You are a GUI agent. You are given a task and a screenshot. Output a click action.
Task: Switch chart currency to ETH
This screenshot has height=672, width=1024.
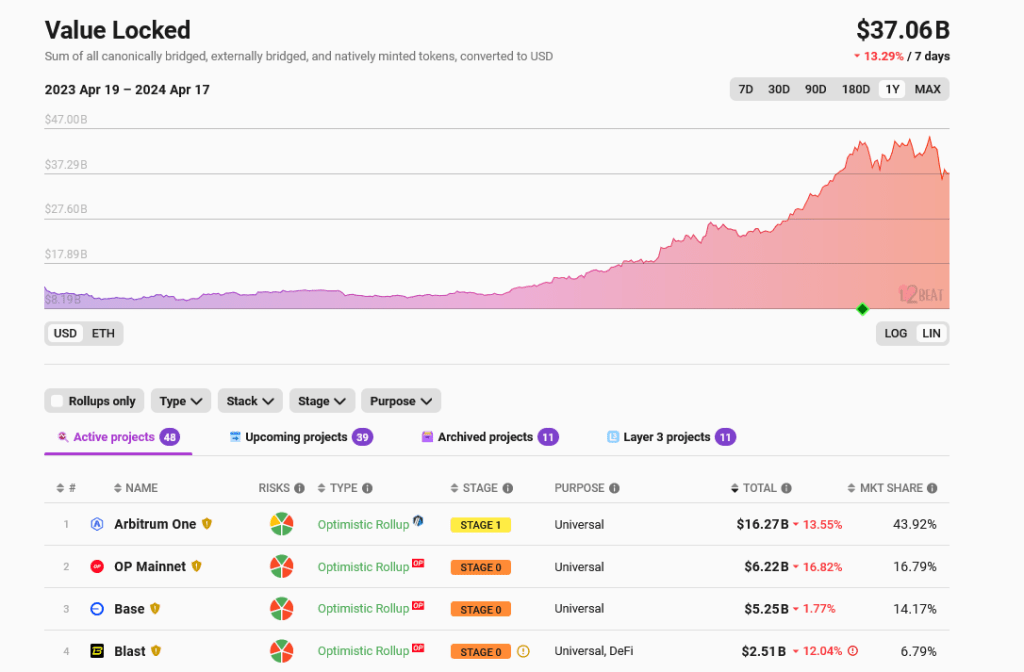click(103, 333)
